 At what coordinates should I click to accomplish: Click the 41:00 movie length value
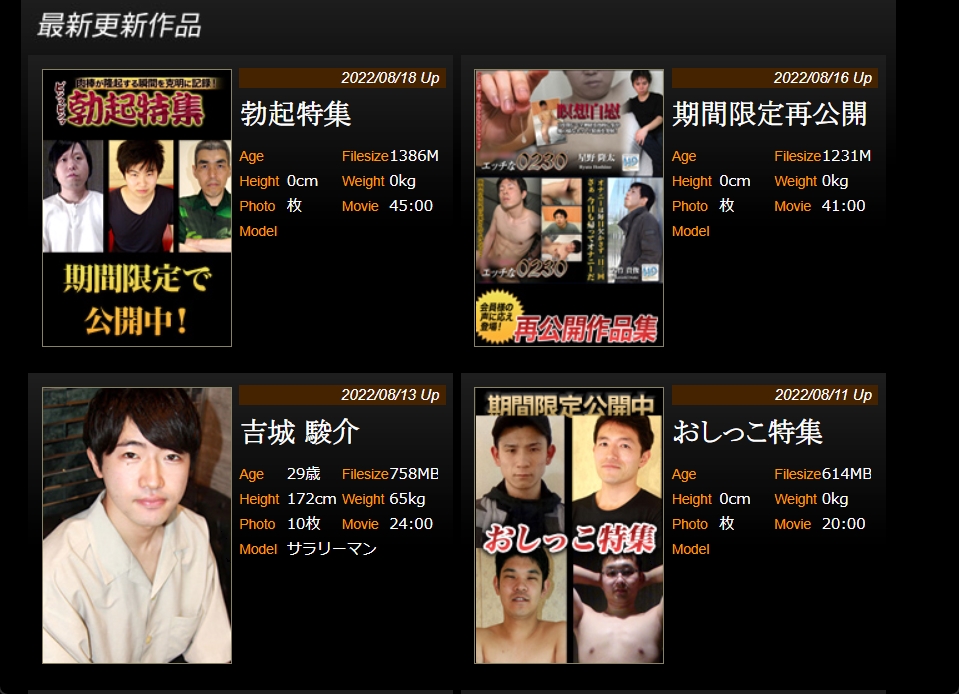[843, 206]
